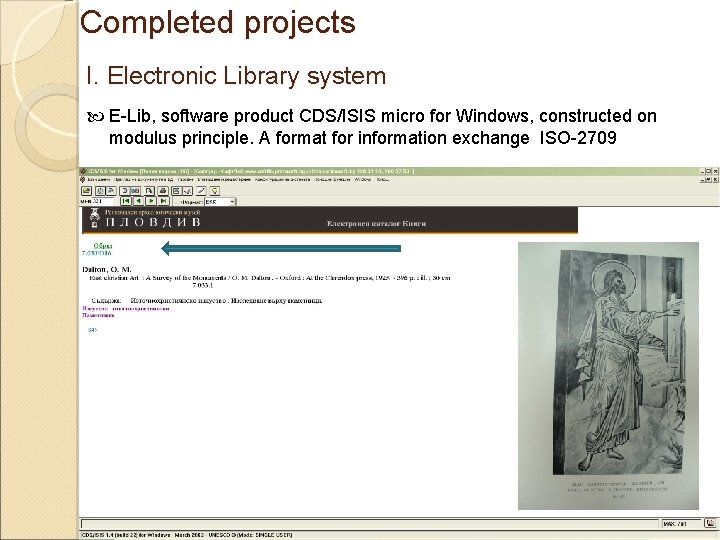
Task: Click the Plovdiv museum logo in the banner
Action: pos(95,218)
